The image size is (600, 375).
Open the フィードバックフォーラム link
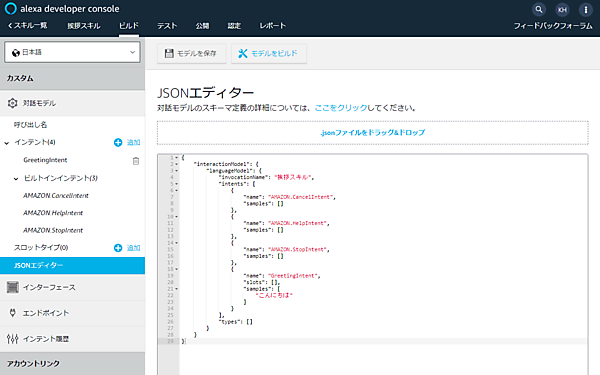coord(553,26)
